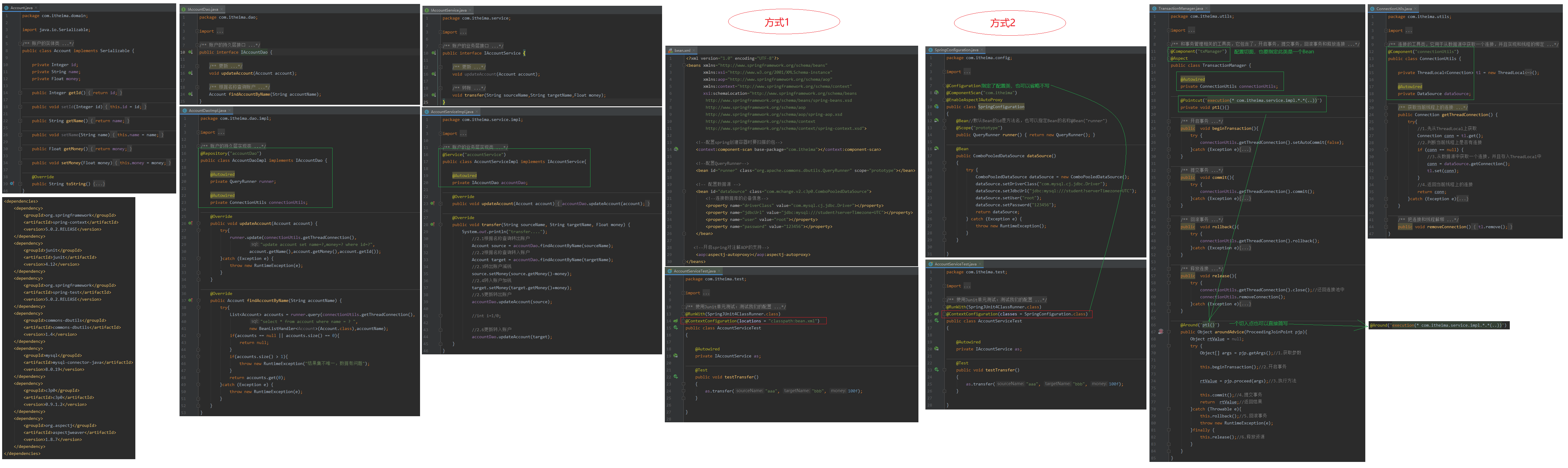
Task: Toggle fold marker beside Account getId() method
Action: [x=20, y=93]
